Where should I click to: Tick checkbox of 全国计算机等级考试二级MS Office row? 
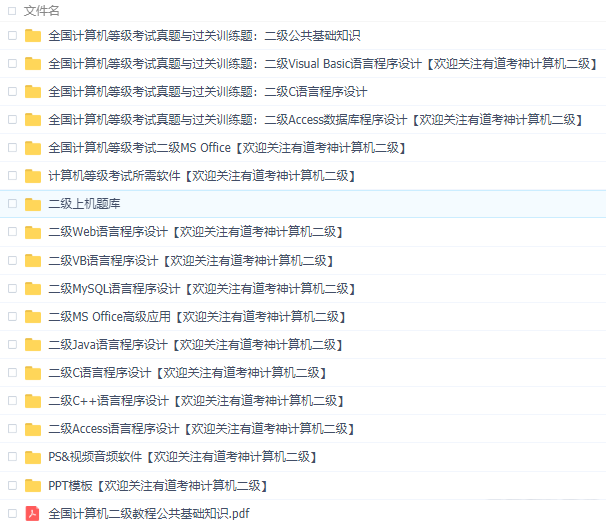coord(12,148)
